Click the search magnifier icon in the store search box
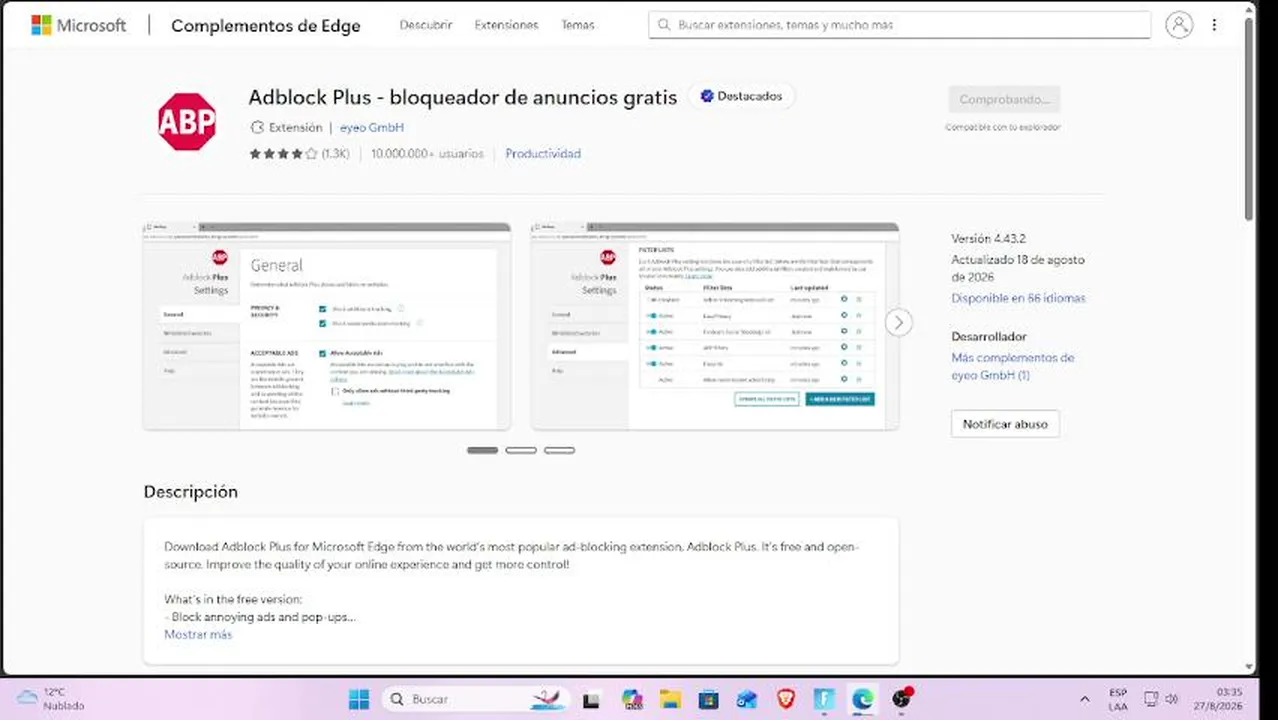Viewport: 1278px width, 720px height. tap(665, 25)
